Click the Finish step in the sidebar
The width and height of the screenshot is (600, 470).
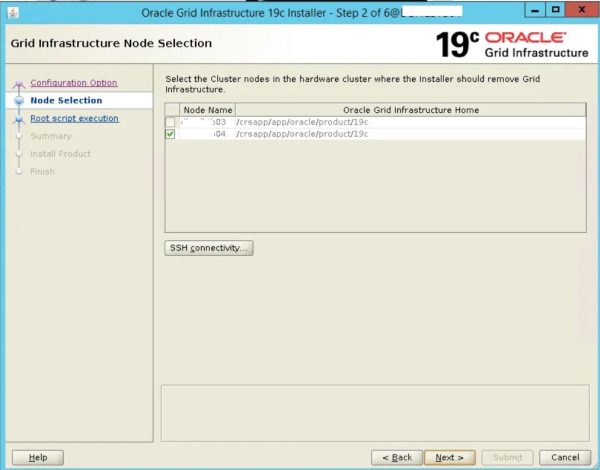tap(43, 172)
